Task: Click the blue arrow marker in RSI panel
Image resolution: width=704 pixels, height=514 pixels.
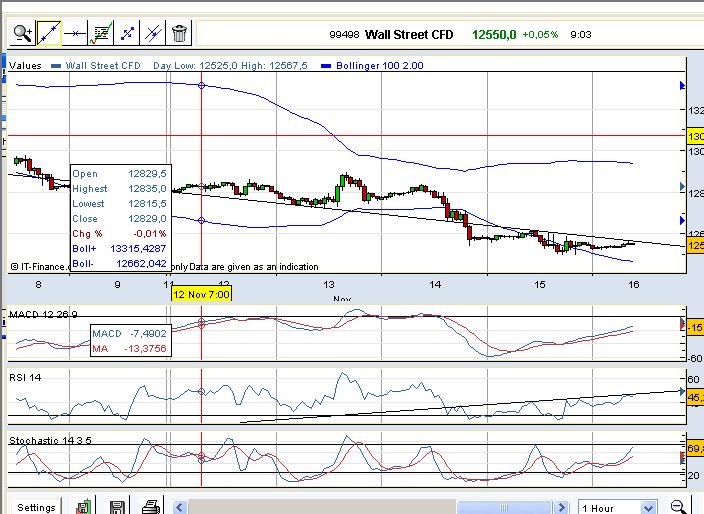Action: coord(682,391)
